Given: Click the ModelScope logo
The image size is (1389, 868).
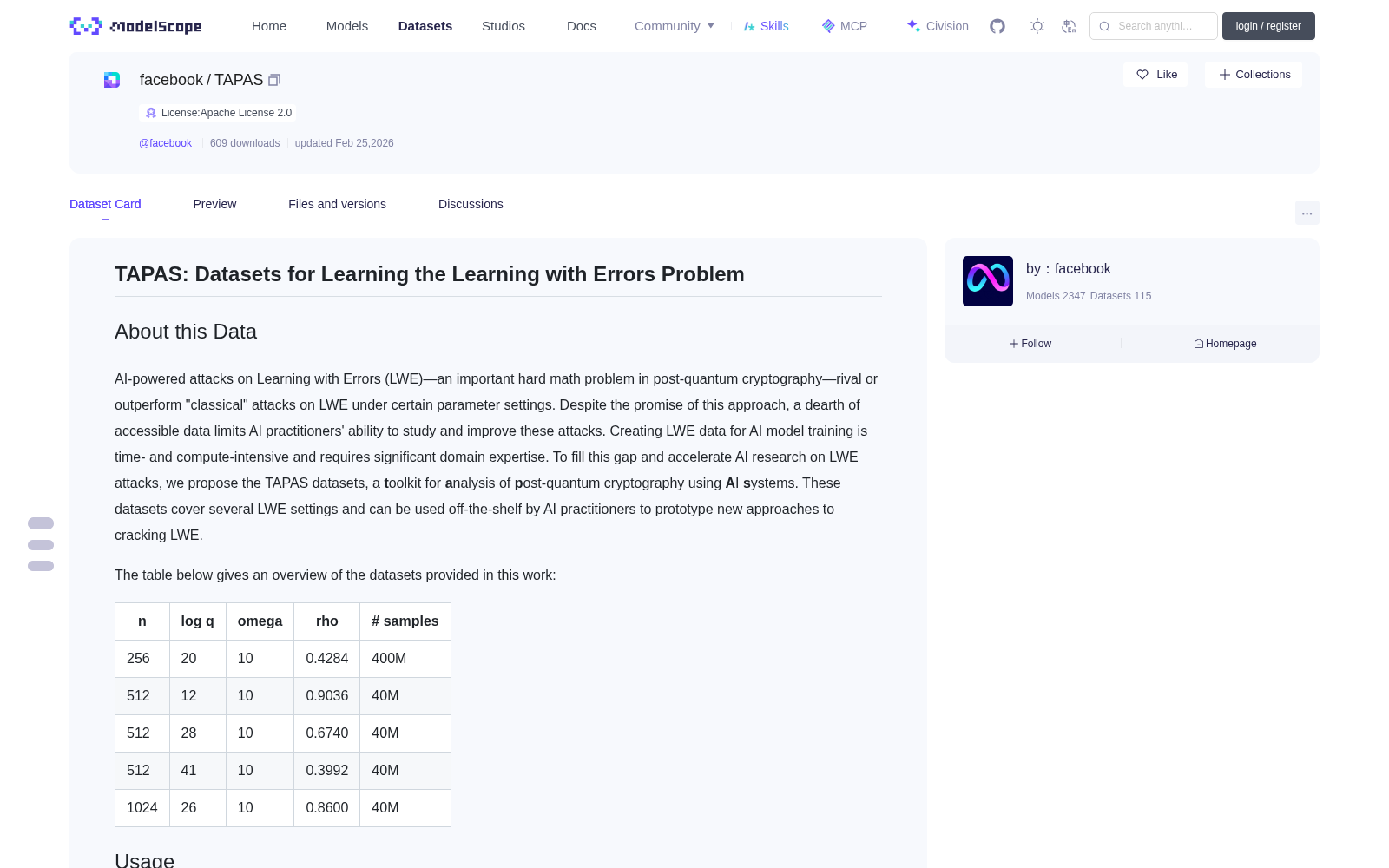Looking at the screenshot, I should pyautogui.click(x=135, y=26).
